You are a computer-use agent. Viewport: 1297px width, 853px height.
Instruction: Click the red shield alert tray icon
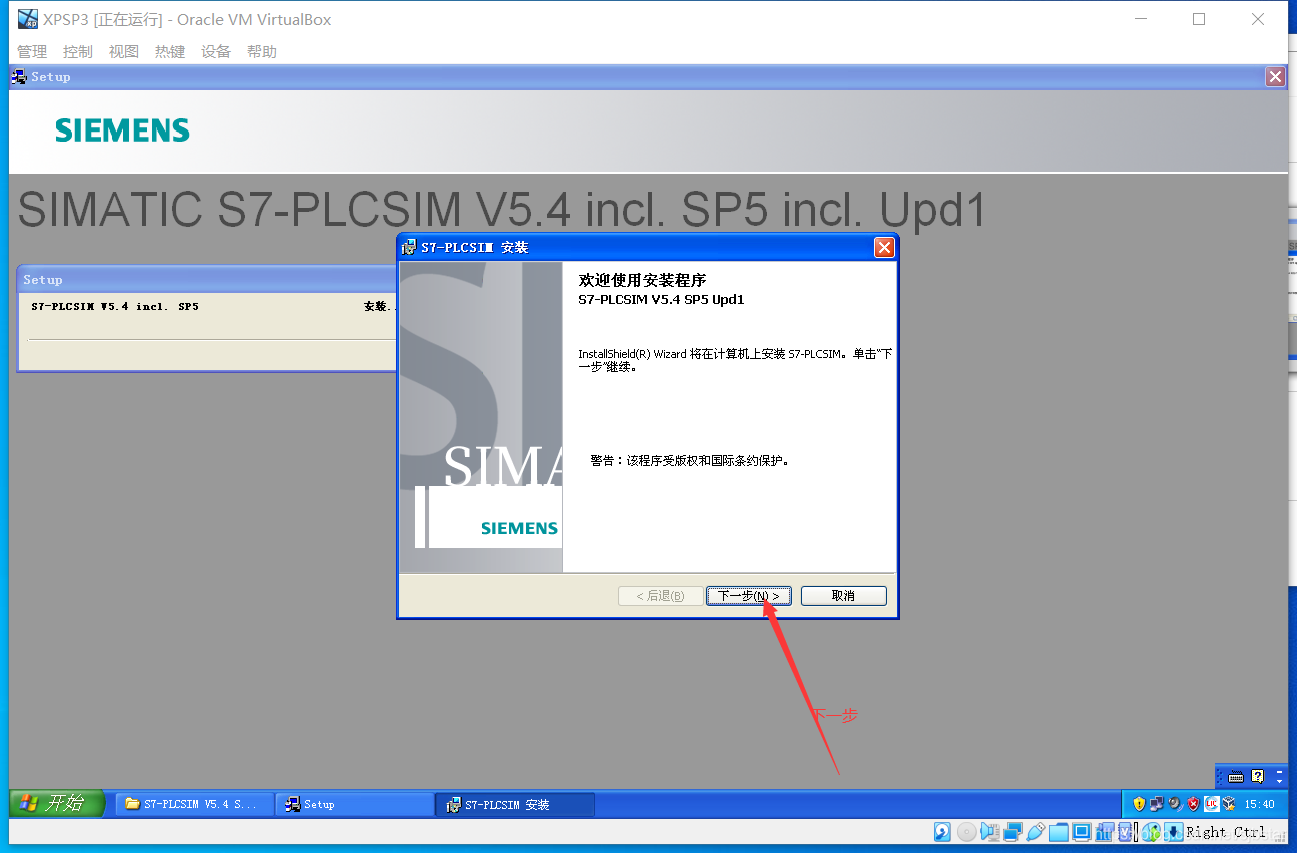[1193, 804]
